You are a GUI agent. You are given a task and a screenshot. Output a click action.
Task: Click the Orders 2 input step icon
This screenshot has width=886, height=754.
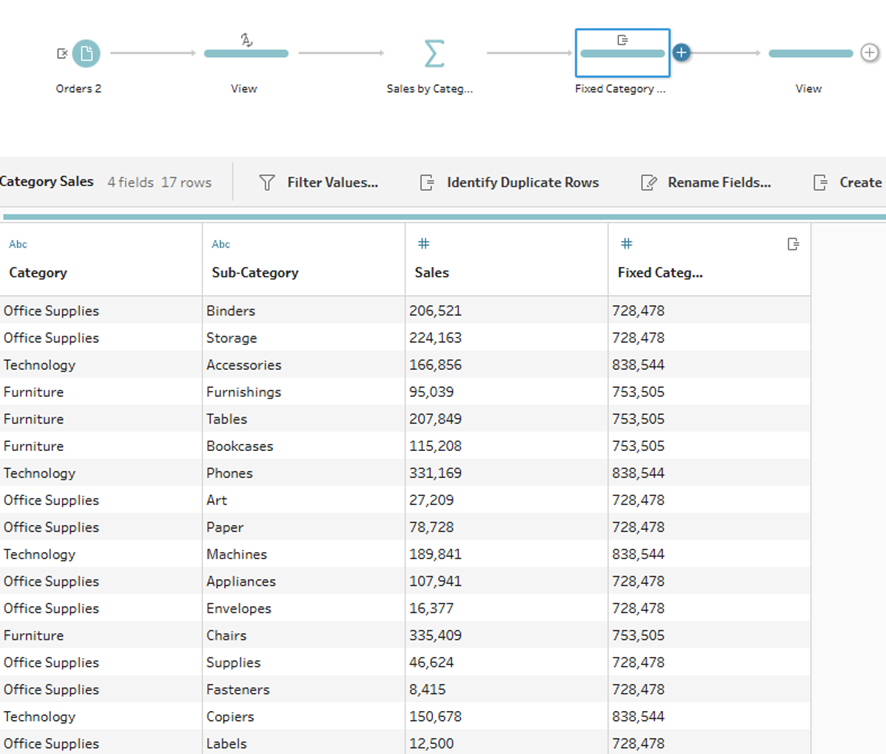pyautogui.click(x=86, y=53)
